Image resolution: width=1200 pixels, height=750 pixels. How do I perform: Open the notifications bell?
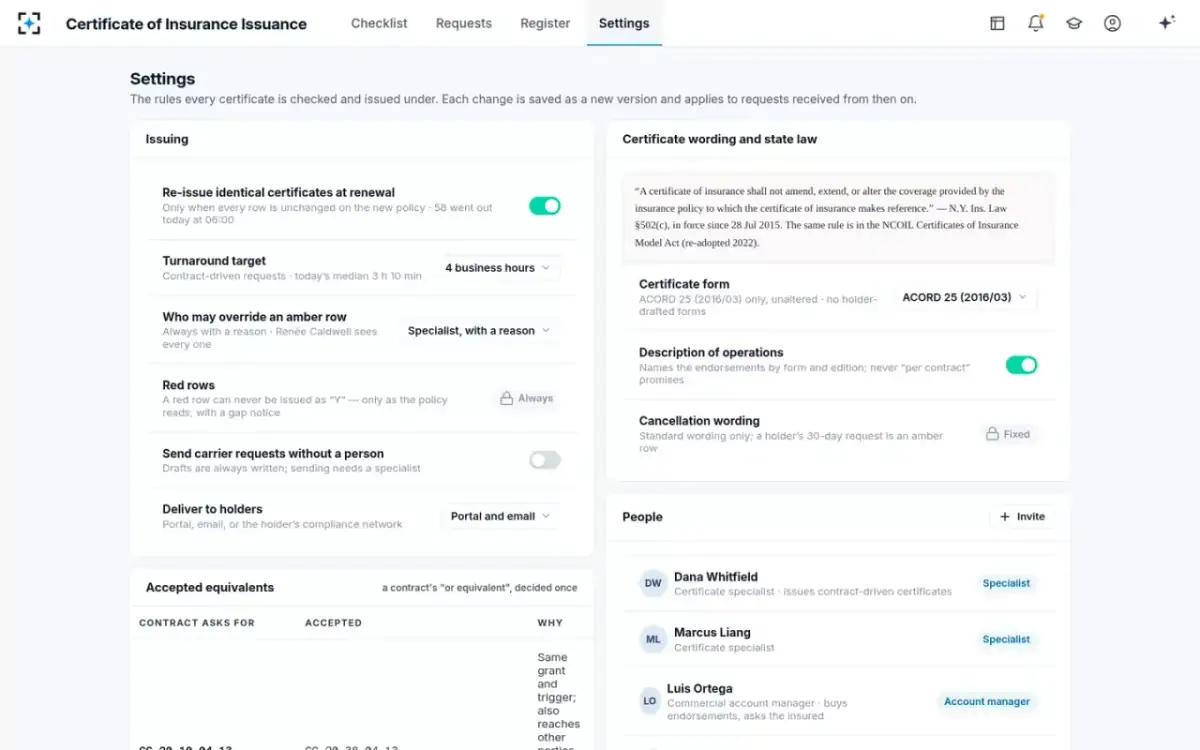point(1036,23)
